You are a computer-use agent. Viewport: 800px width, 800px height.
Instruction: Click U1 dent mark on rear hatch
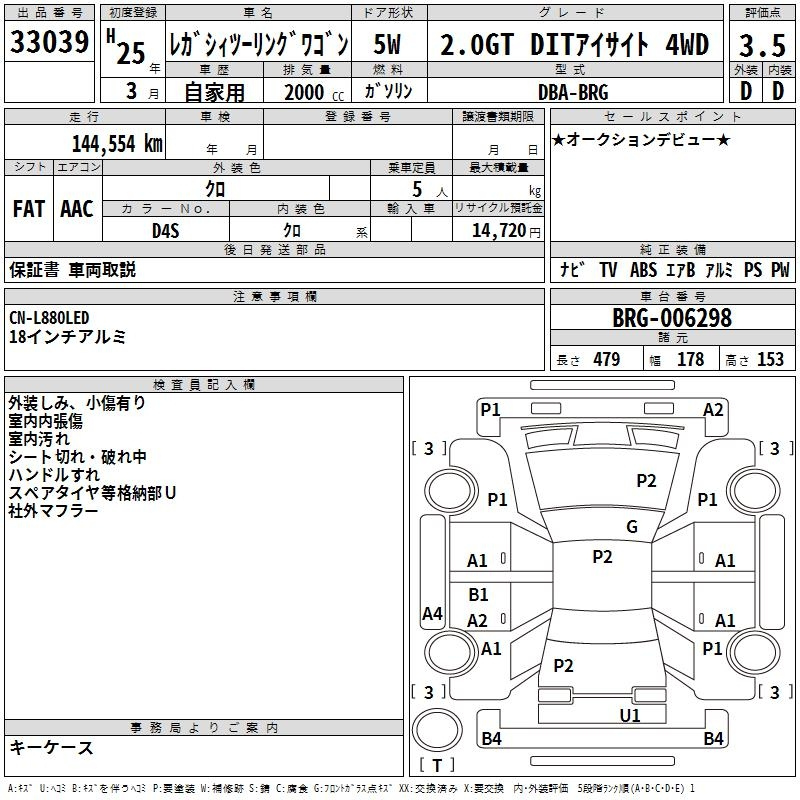630,715
